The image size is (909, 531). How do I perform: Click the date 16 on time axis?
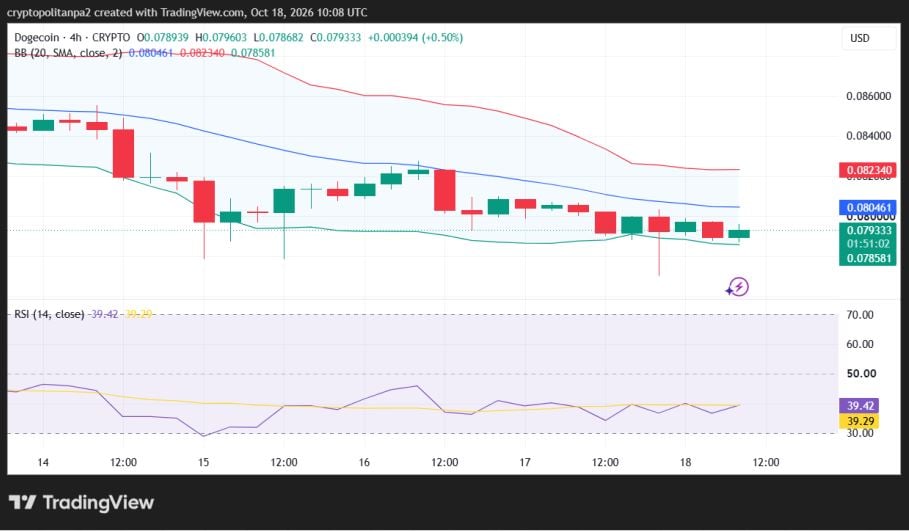[x=364, y=462]
